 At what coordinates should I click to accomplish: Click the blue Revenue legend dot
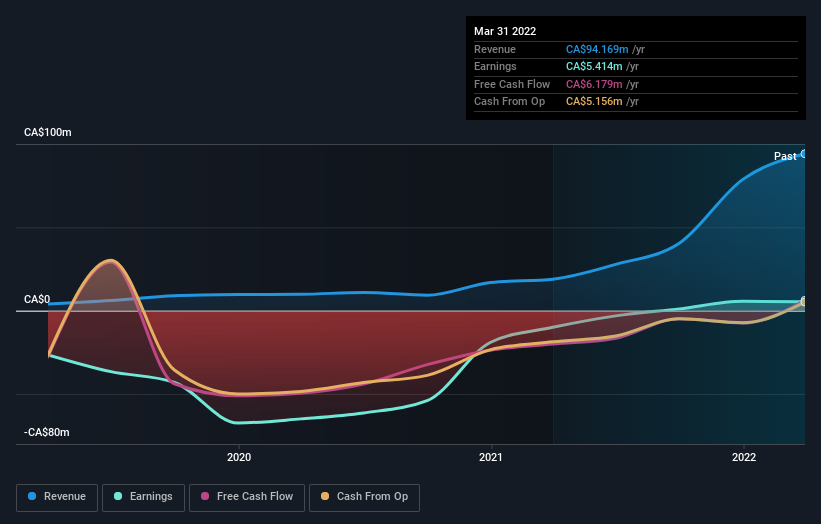pos(32,496)
